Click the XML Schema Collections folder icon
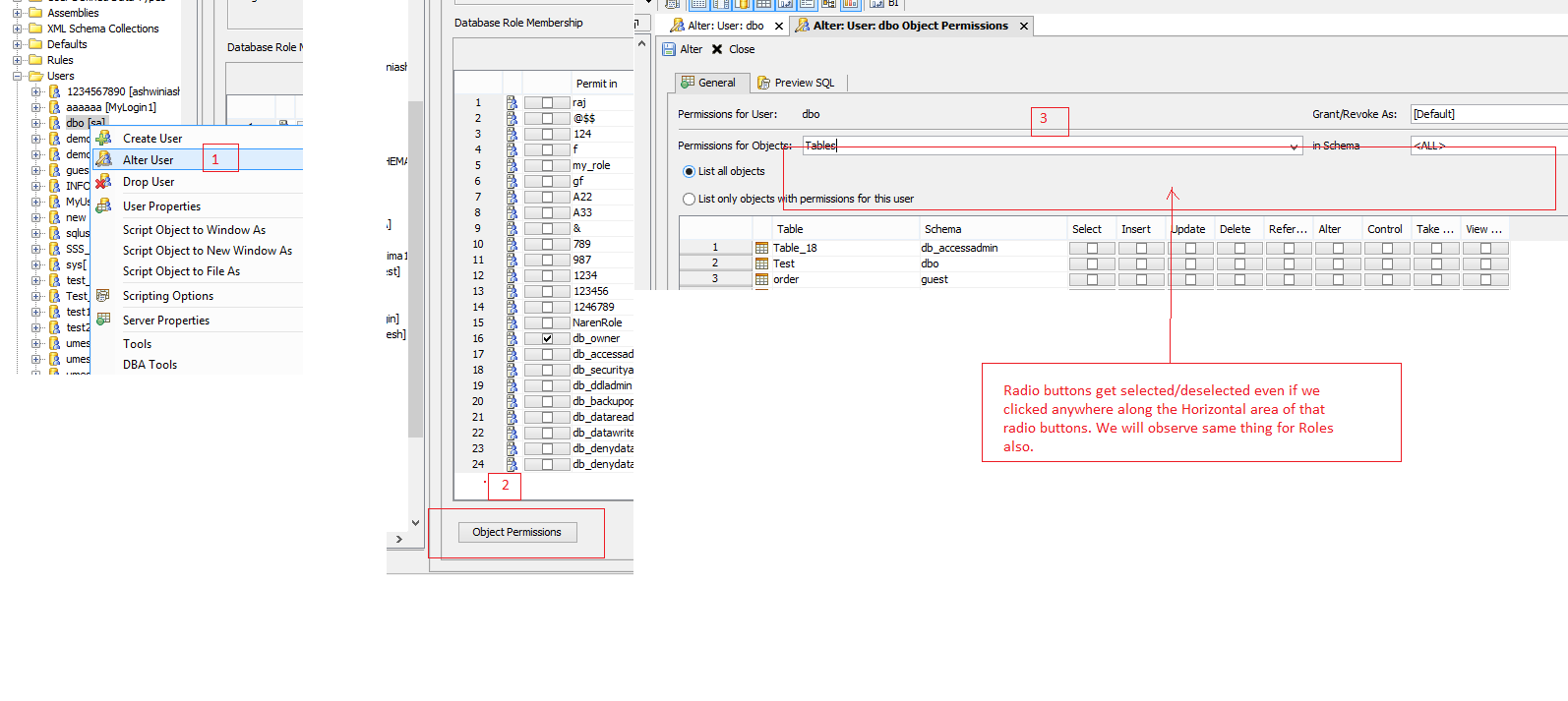1568x701 pixels. click(x=35, y=29)
